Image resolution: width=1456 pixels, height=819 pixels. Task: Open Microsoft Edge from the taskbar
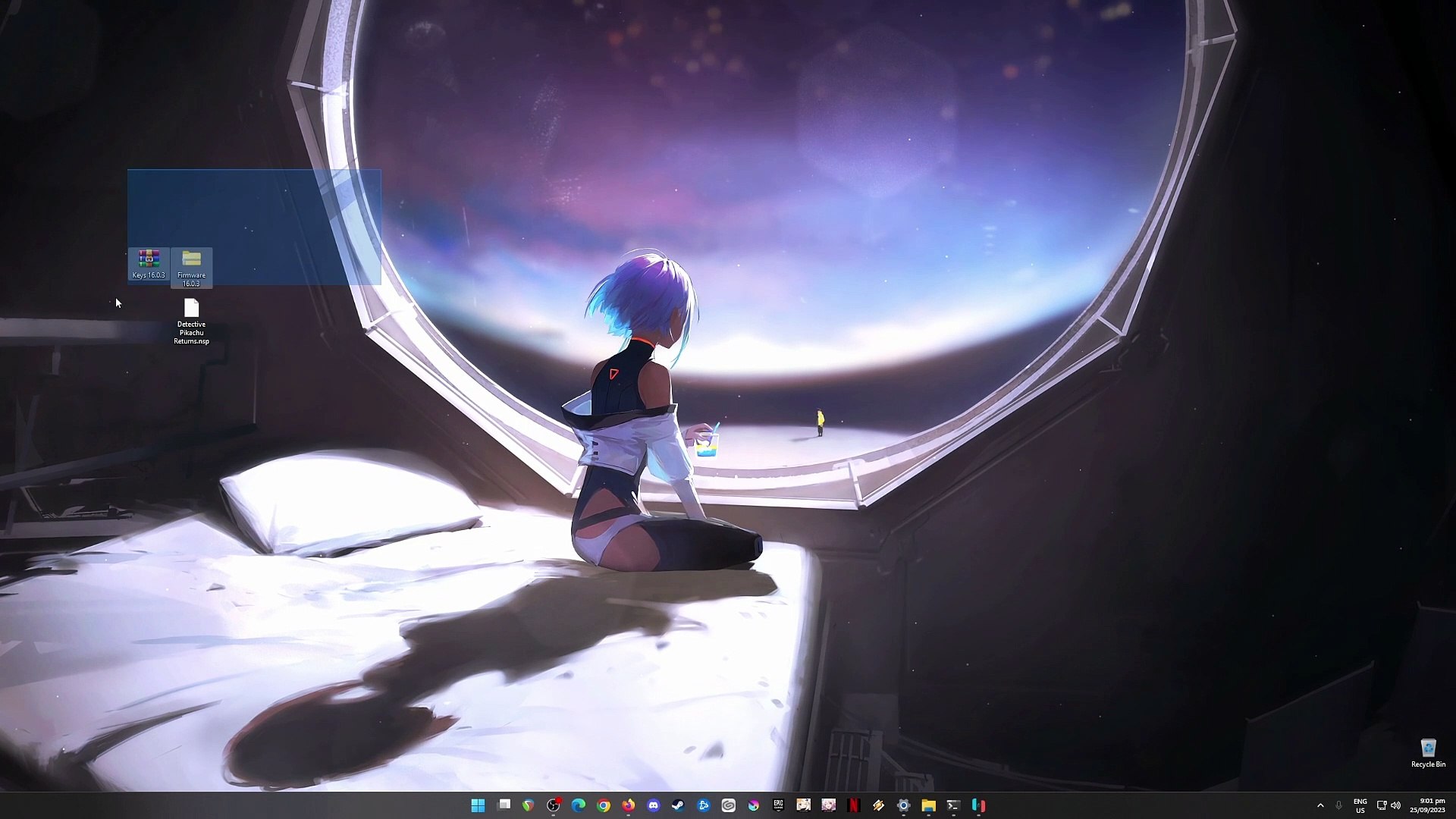[579, 805]
